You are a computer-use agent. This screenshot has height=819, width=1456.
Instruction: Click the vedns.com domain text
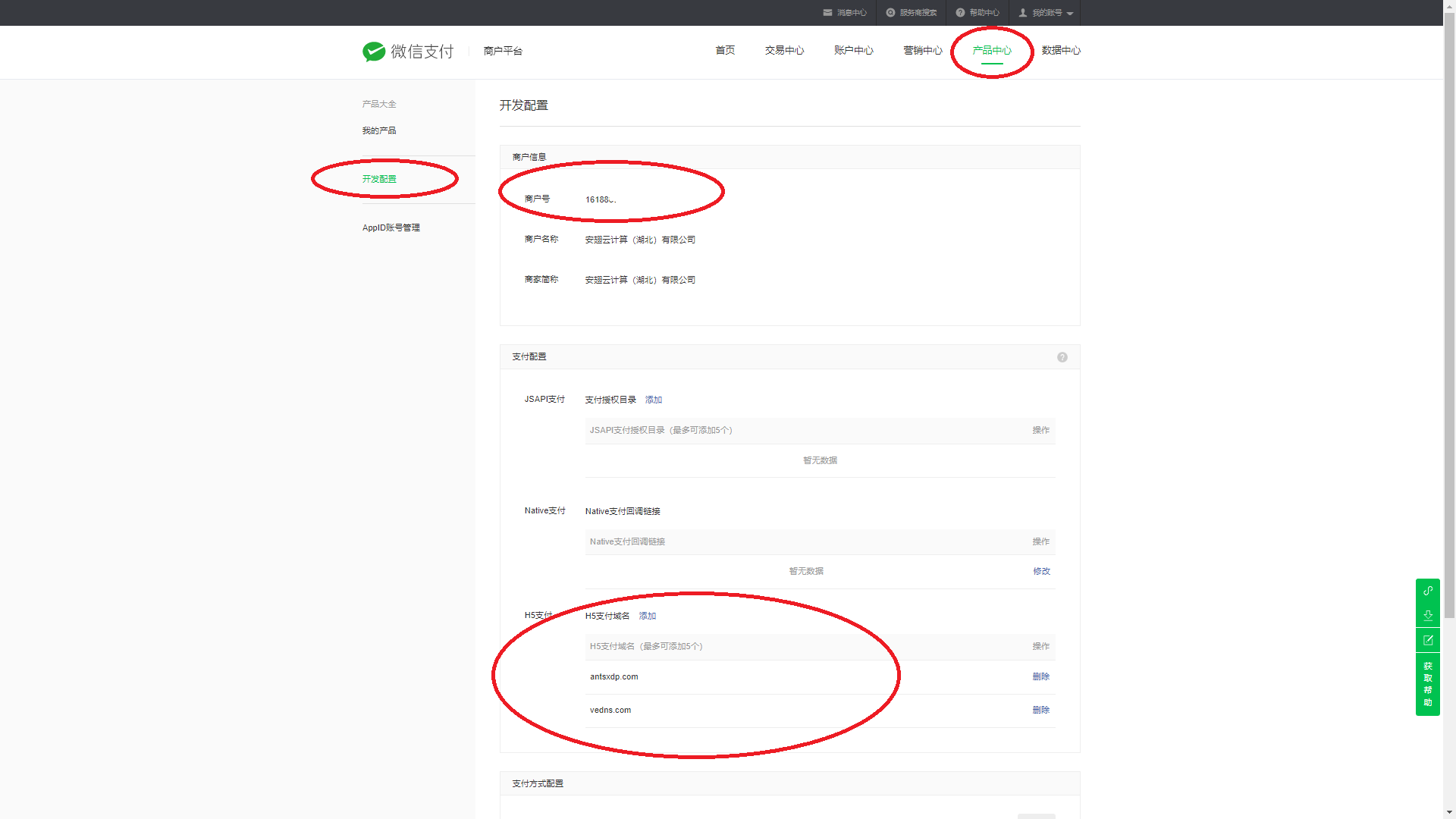610,710
